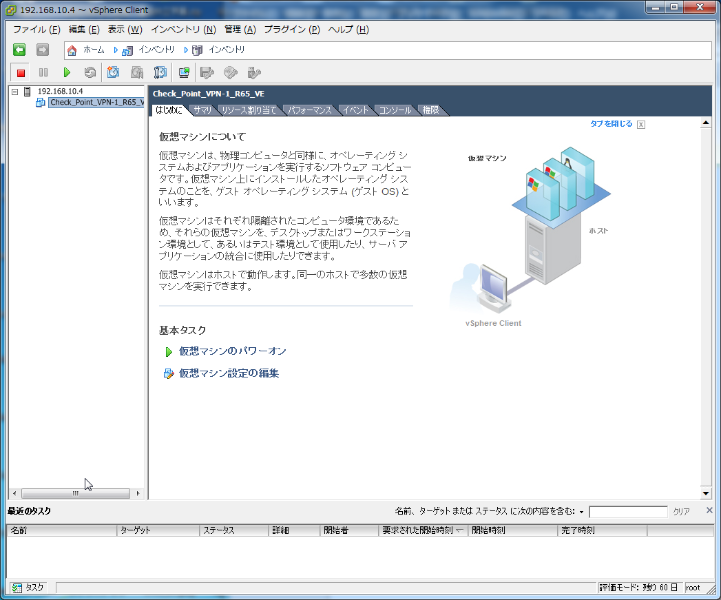The height and width of the screenshot is (600, 721).
Task: Click the forward navigation arrow
Action: (42, 50)
